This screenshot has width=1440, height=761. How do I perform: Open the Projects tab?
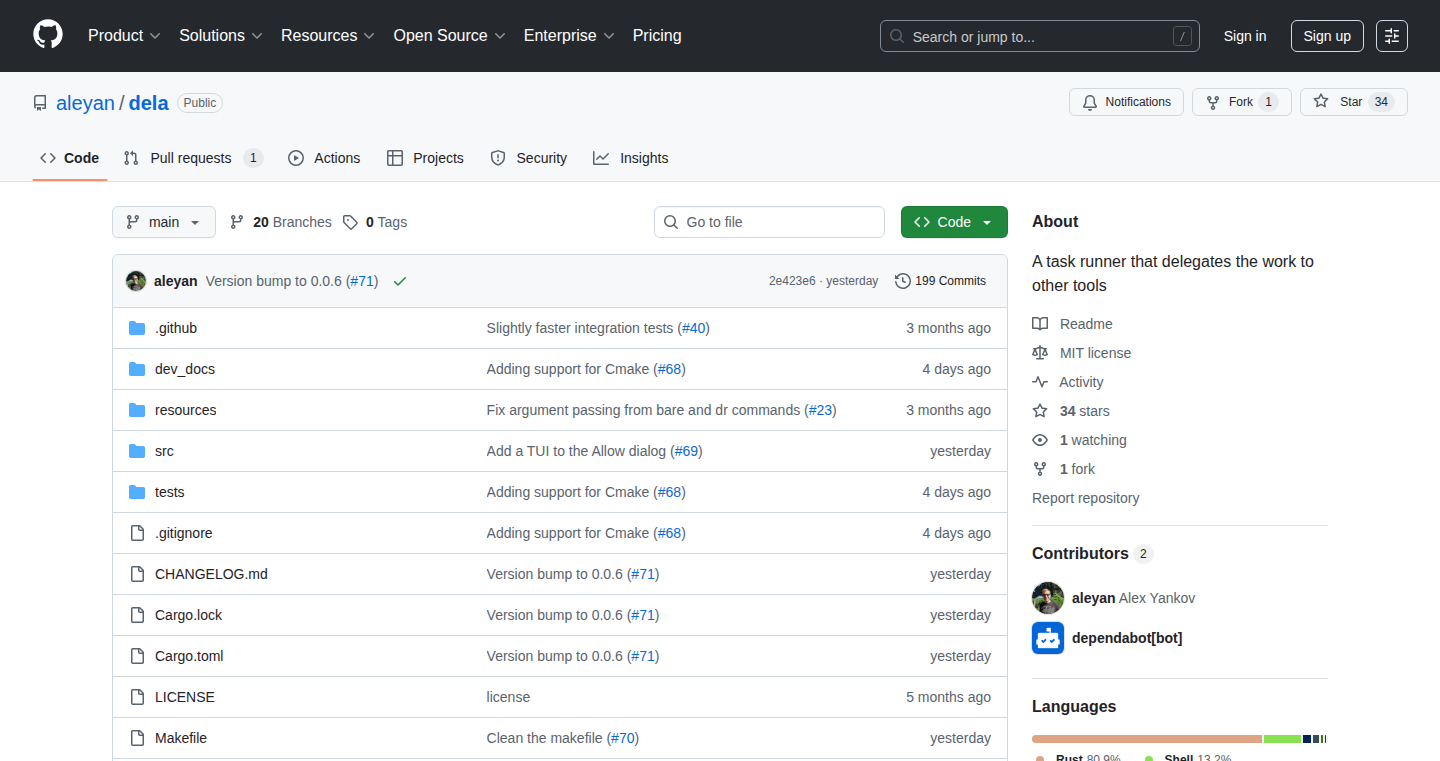tap(425, 158)
